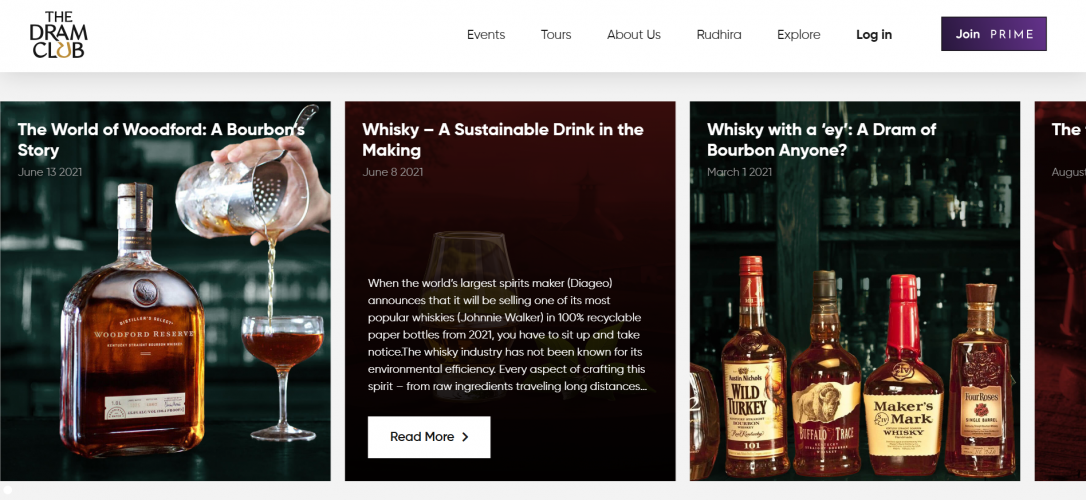This screenshot has height=500, width=1086.
Task: Open the Events menu item
Action: pyautogui.click(x=486, y=35)
